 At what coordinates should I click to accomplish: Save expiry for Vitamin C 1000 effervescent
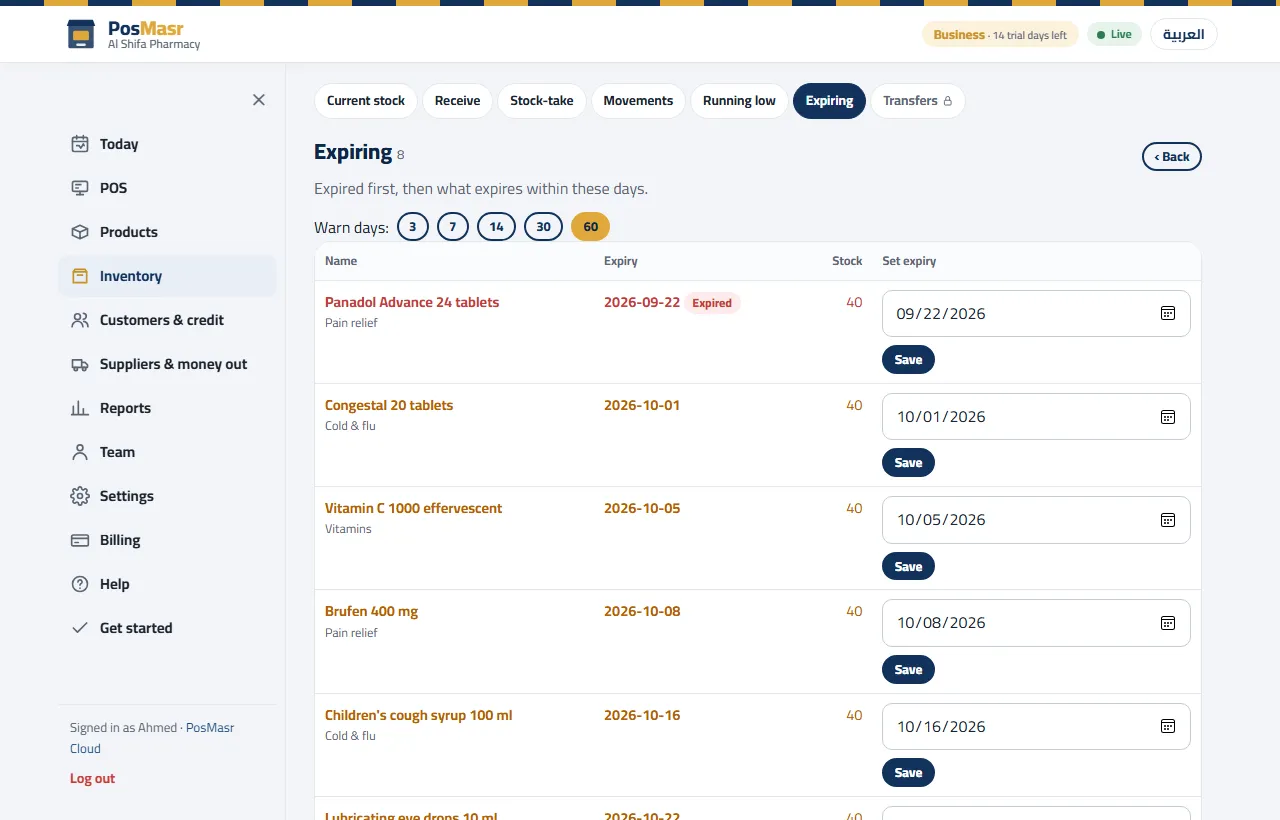click(x=908, y=566)
